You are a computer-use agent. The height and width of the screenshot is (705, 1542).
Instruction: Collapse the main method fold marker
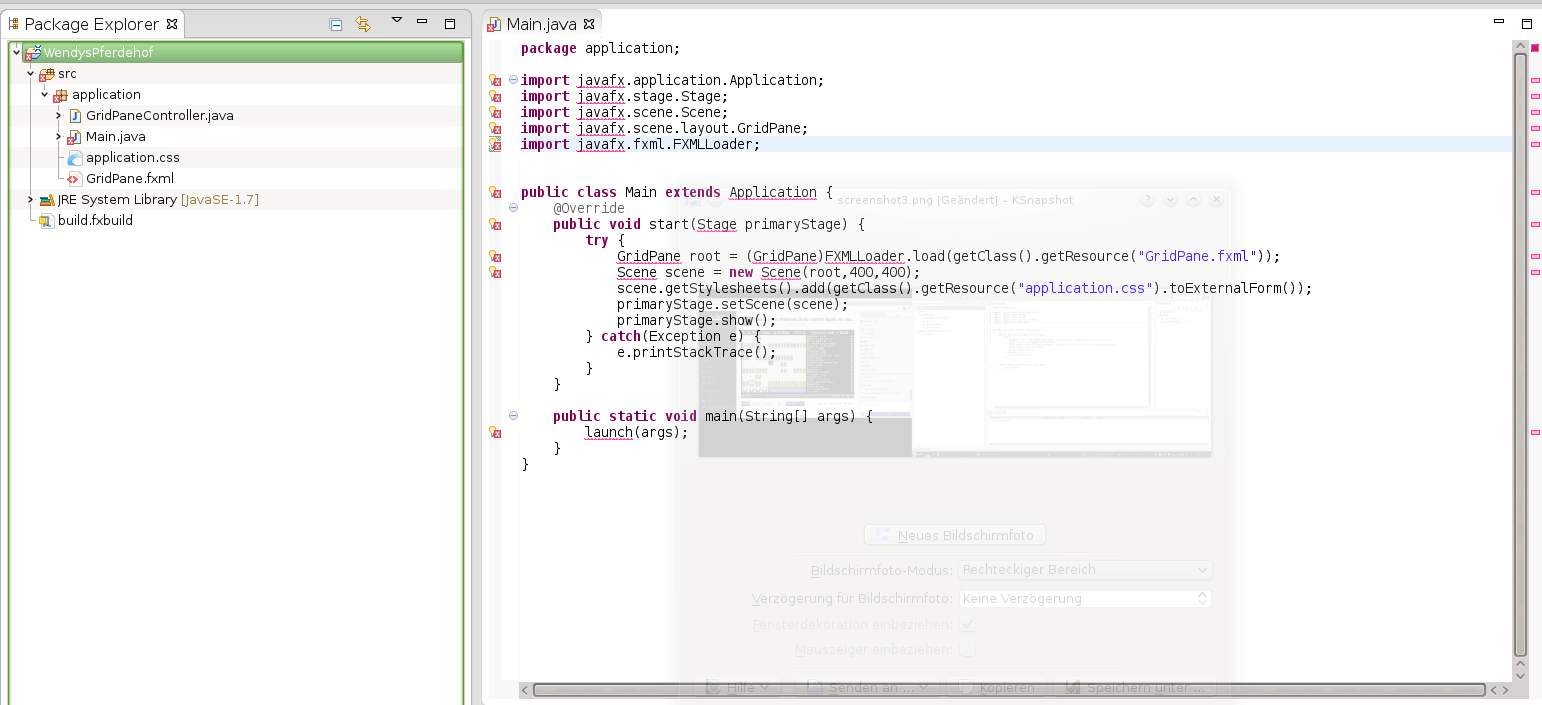tap(513, 416)
